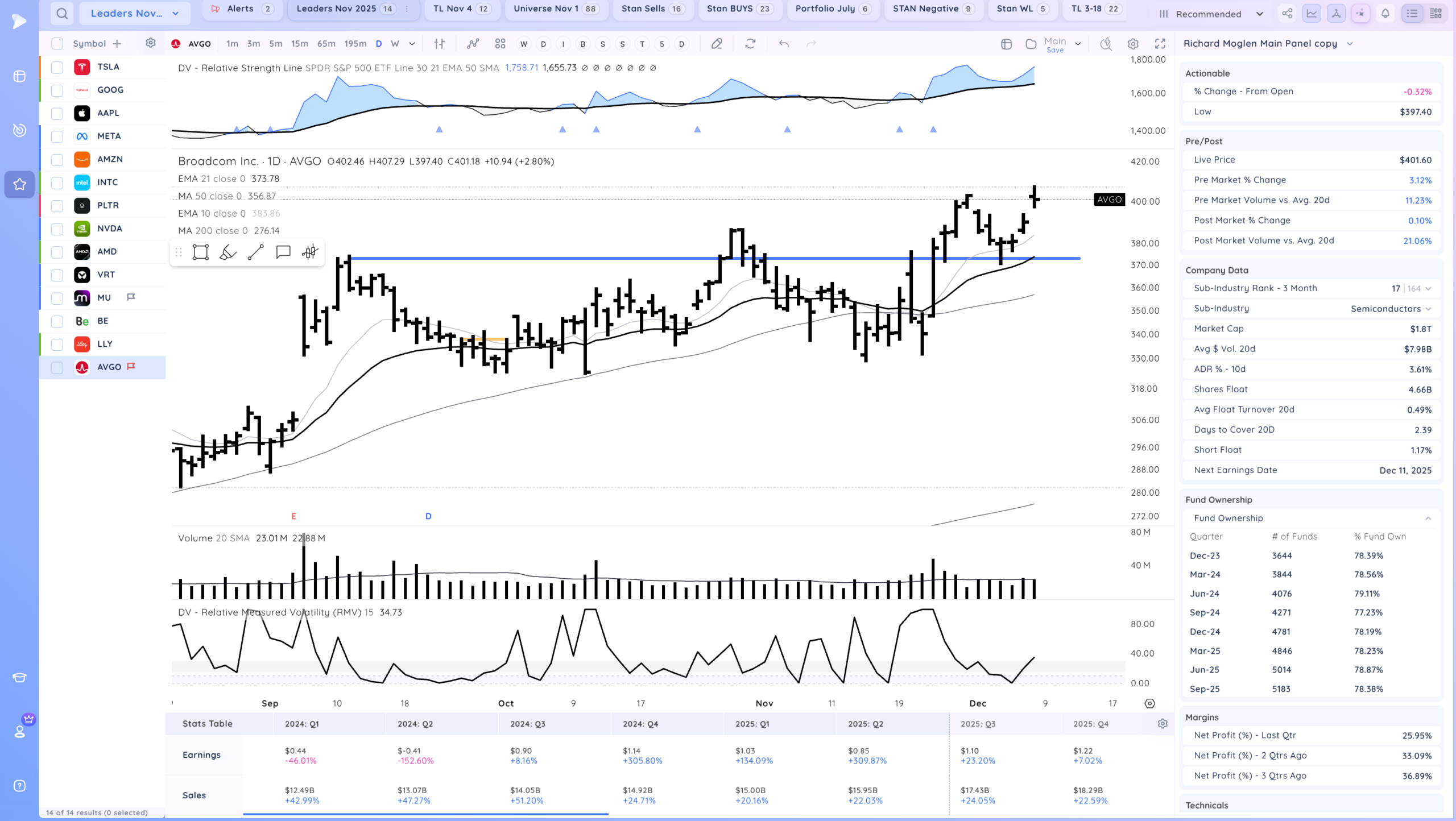The image size is (1456, 821).
Task: Toggle the select-all Symbol checkbox
Action: pos(57,44)
